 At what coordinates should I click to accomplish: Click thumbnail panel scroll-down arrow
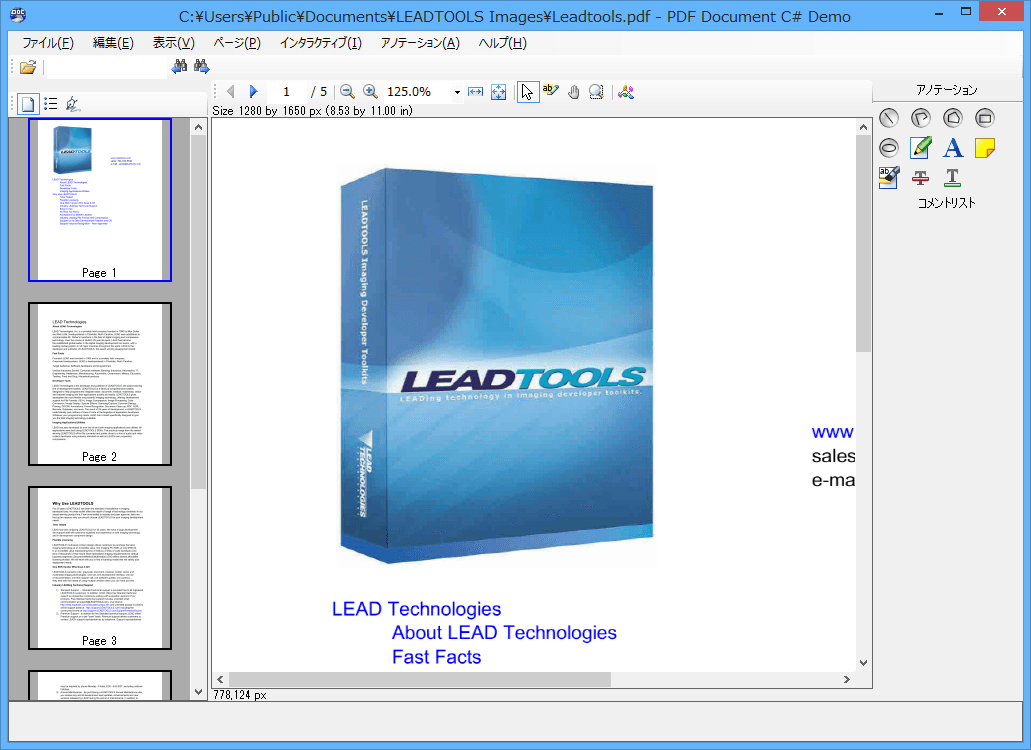pyautogui.click(x=199, y=691)
